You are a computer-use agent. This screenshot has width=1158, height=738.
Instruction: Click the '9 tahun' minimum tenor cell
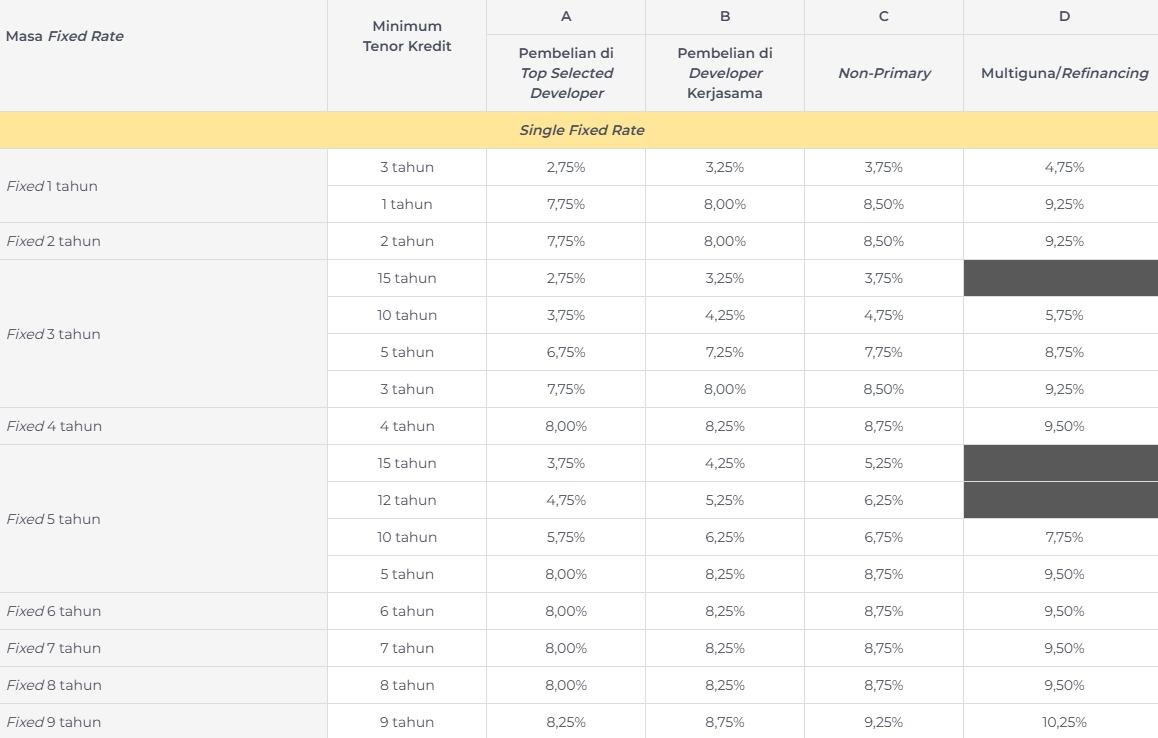pyautogui.click(x=407, y=722)
